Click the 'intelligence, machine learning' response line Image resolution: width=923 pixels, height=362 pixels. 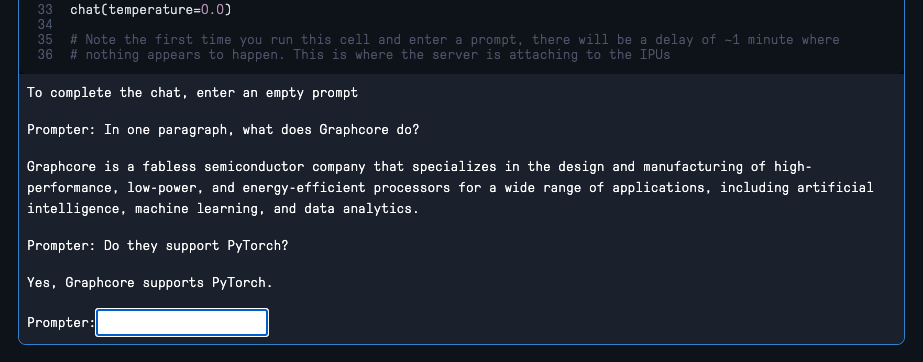223,208
